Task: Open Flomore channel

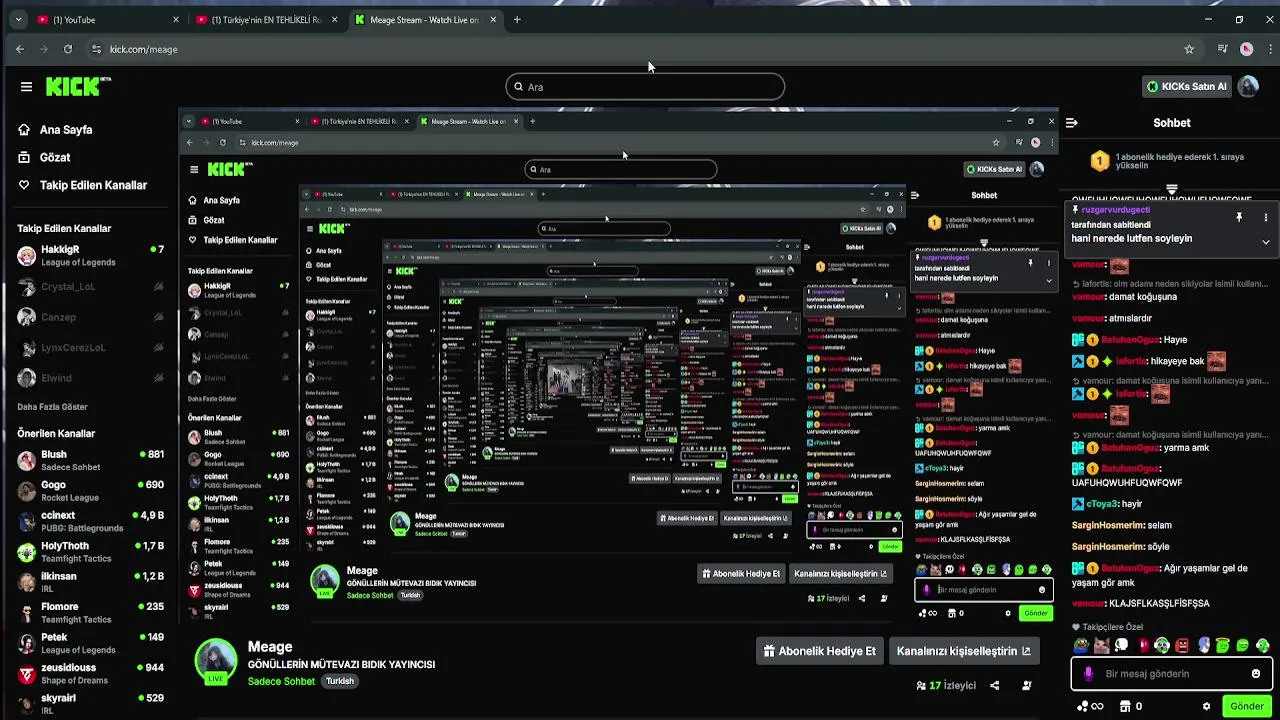Action: coord(90,613)
